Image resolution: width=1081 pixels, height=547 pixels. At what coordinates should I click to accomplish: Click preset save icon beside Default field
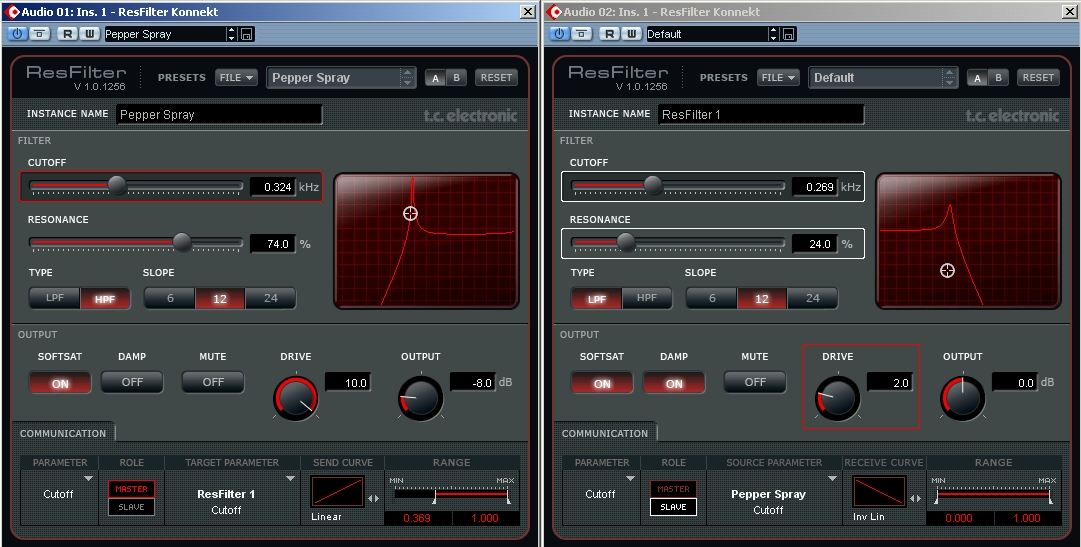click(x=789, y=34)
